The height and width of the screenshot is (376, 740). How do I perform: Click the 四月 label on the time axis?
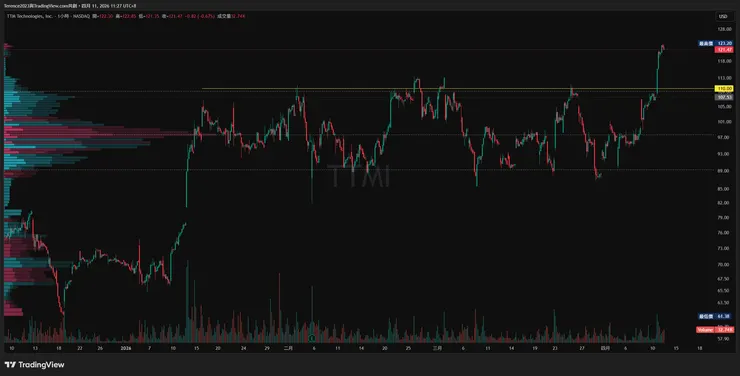coord(605,348)
